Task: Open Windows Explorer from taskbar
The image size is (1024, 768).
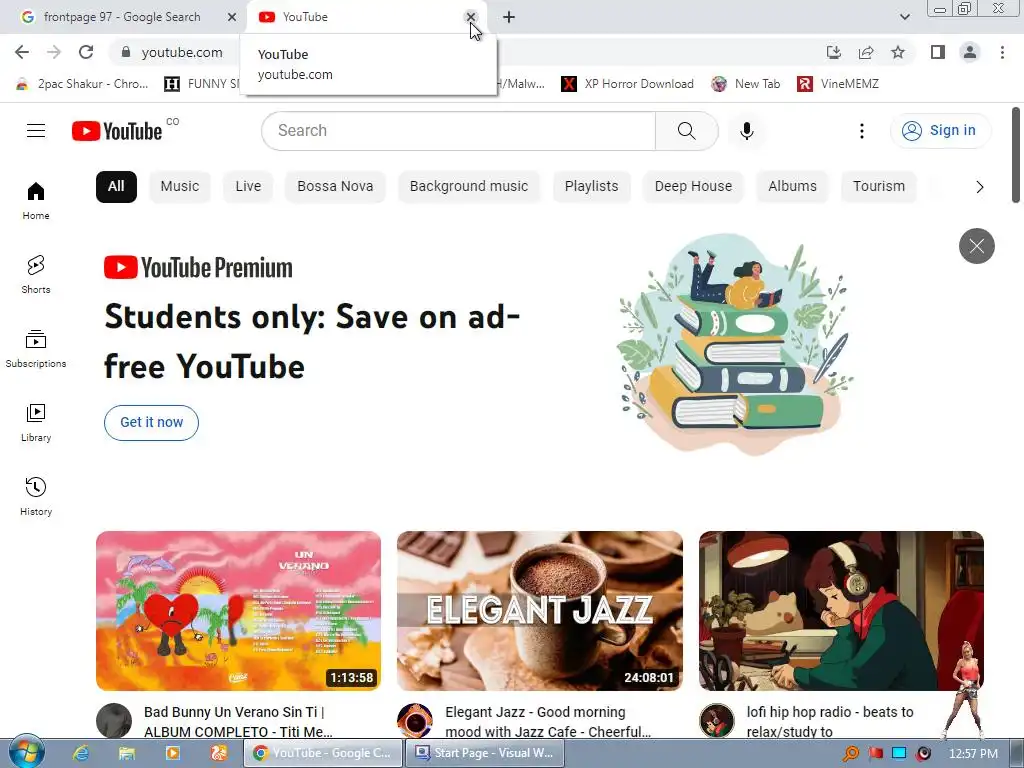Action: tap(127, 753)
